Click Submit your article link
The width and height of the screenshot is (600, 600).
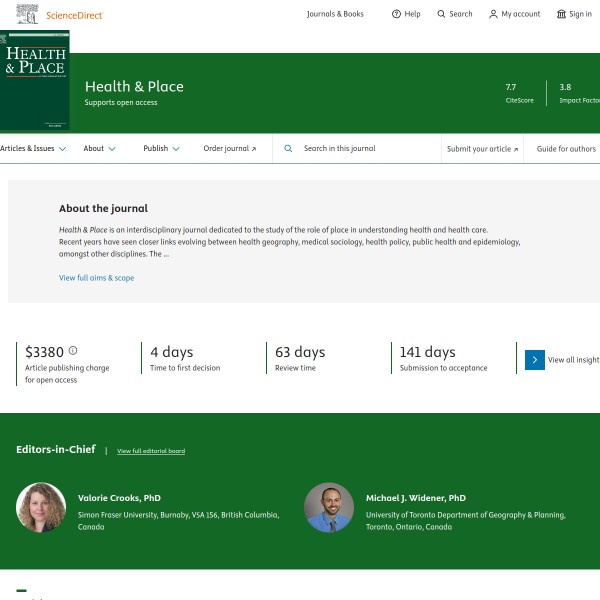pyautogui.click(x=482, y=149)
